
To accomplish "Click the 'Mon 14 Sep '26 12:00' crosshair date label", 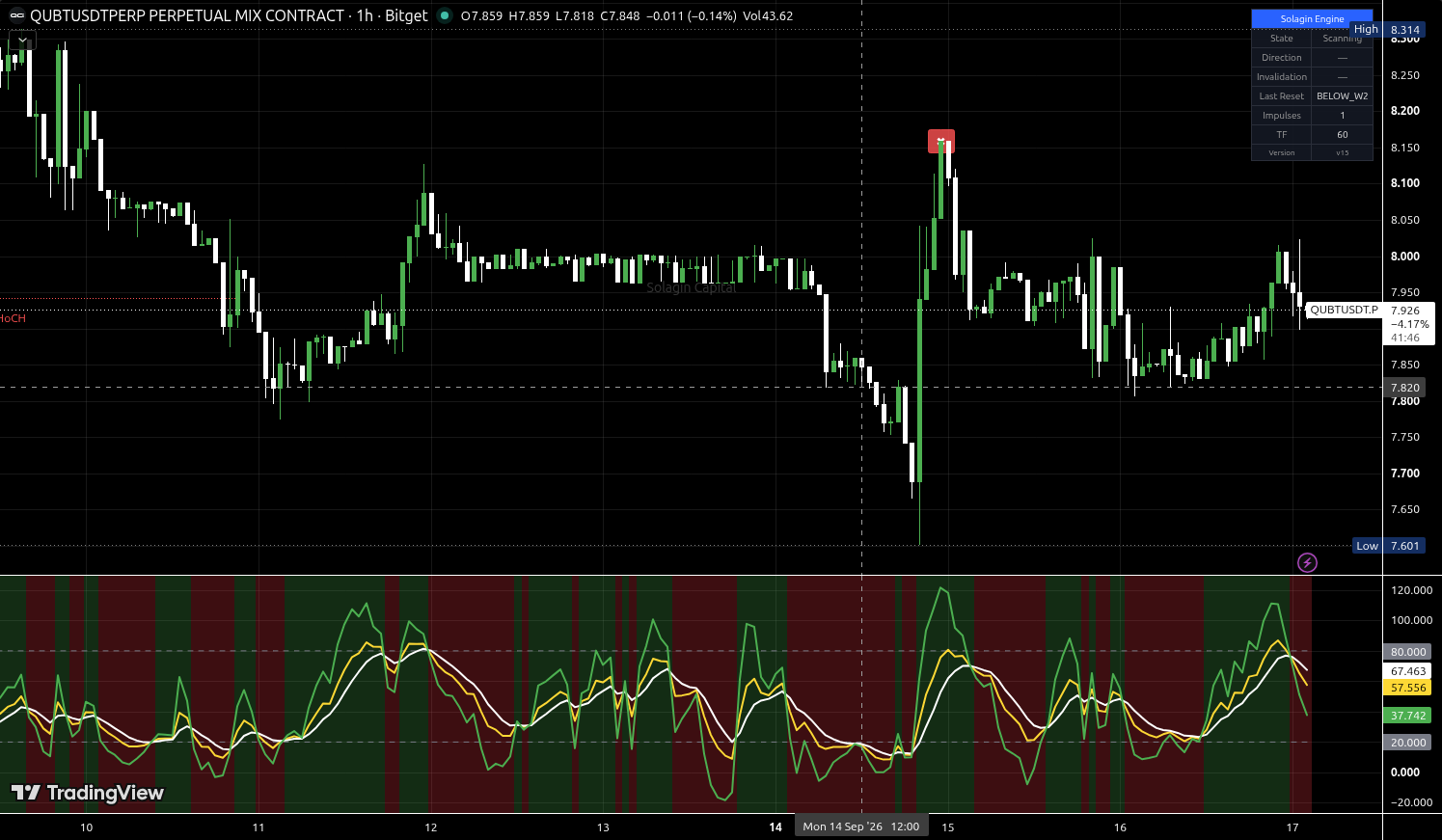I will [x=861, y=826].
